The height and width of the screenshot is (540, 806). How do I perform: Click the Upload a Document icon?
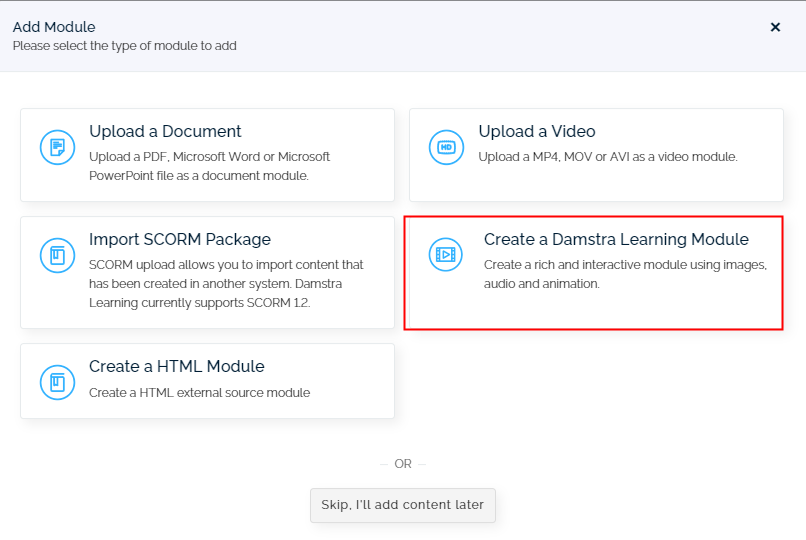(58, 147)
